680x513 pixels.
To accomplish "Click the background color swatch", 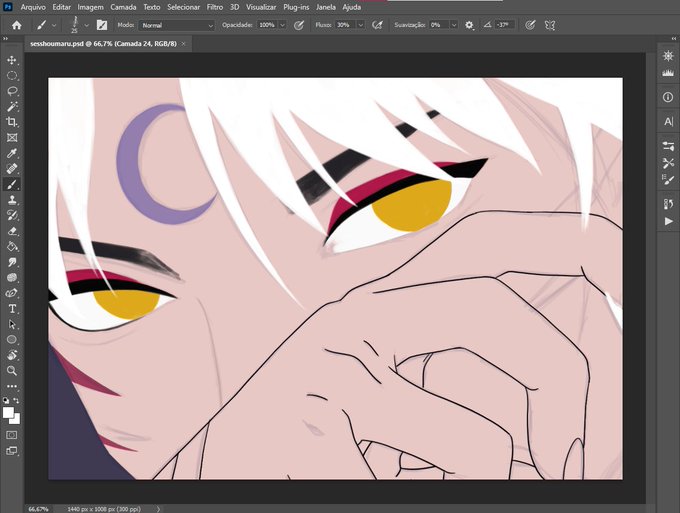I will (16, 419).
